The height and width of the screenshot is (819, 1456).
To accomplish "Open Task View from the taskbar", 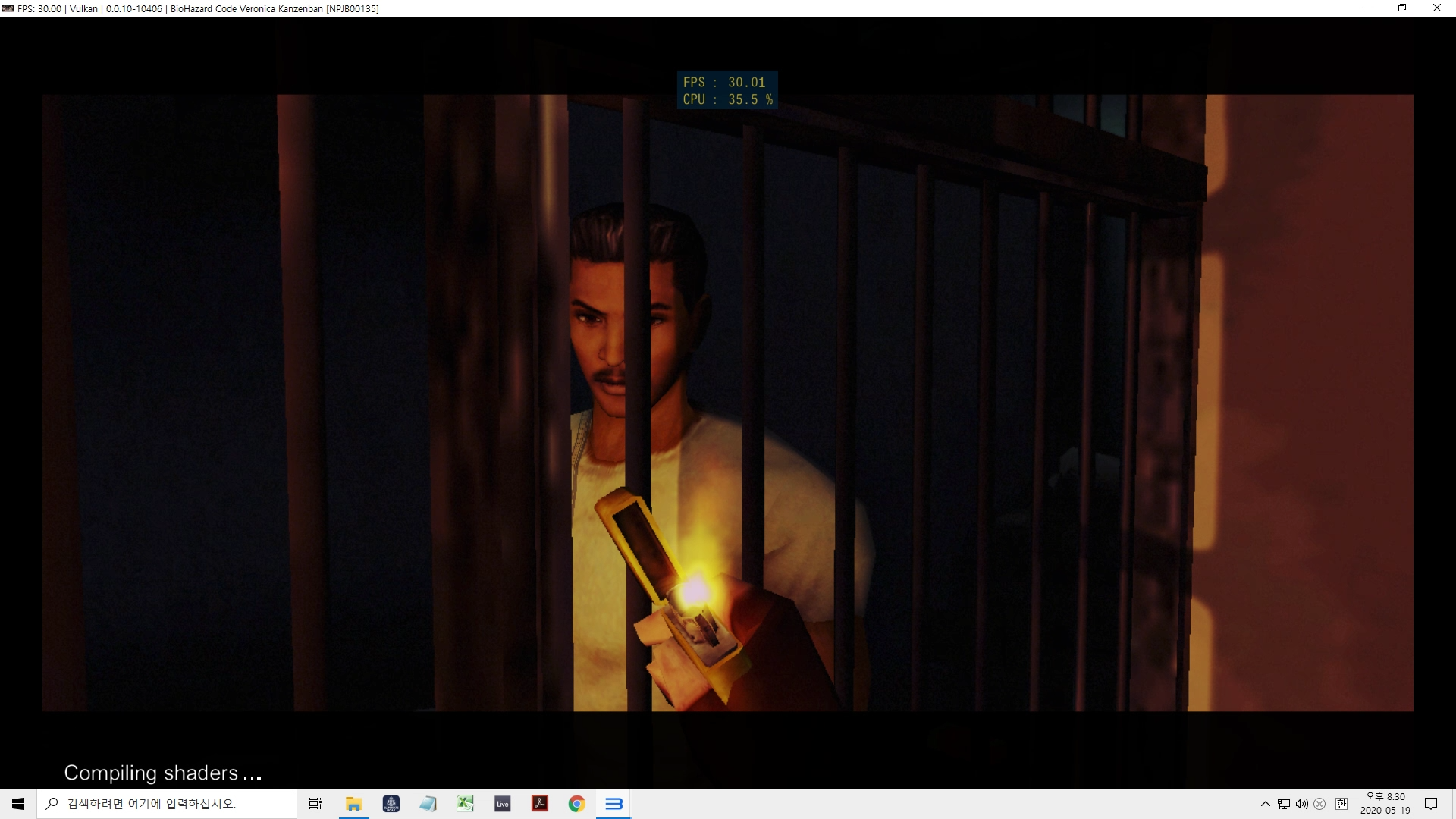I will pyautogui.click(x=315, y=804).
